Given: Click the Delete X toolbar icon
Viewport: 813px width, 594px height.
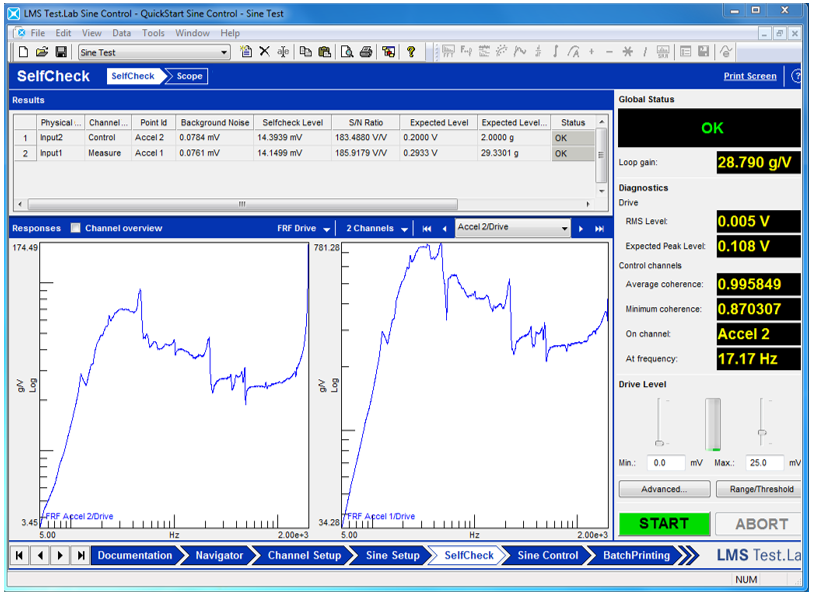Looking at the screenshot, I should [265, 52].
